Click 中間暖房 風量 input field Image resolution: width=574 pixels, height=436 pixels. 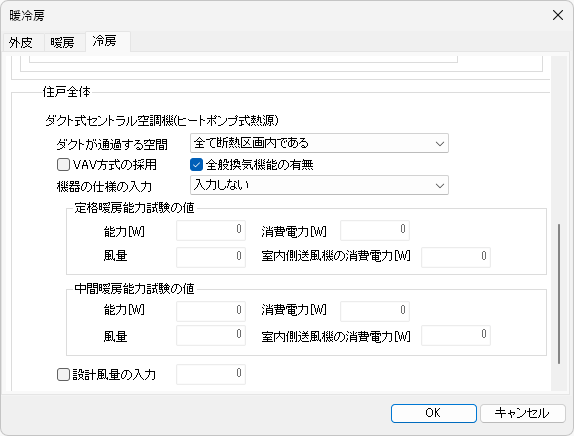click(x=211, y=335)
